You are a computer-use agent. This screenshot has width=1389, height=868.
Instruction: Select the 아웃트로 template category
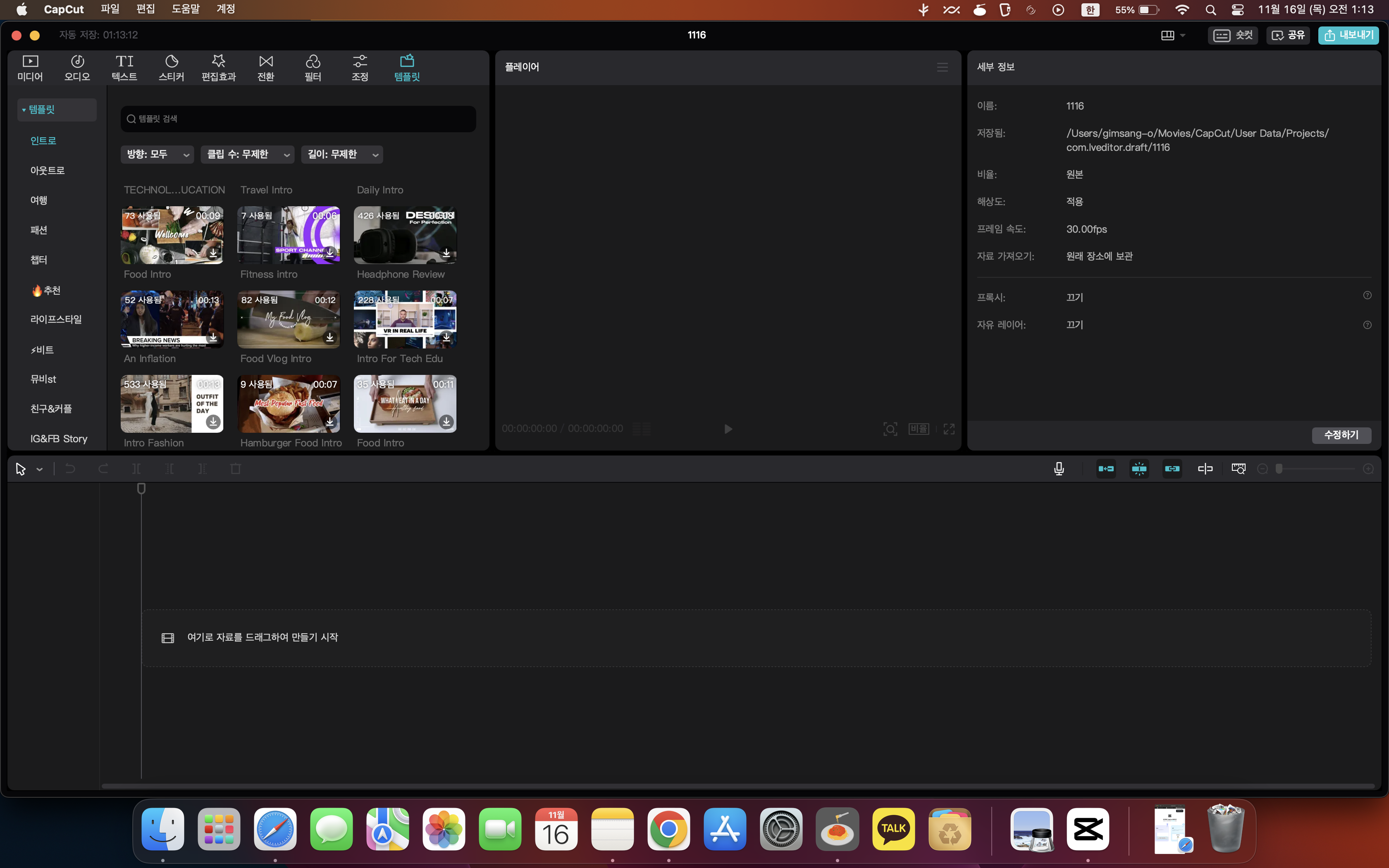[48, 170]
